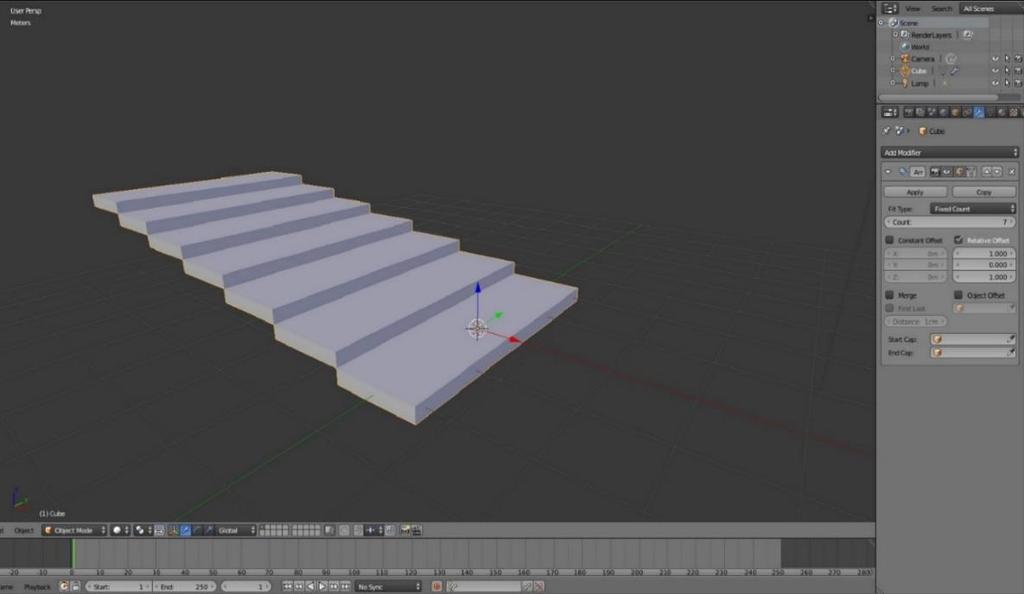Remove the Array modifier with X icon

[x=1012, y=172]
